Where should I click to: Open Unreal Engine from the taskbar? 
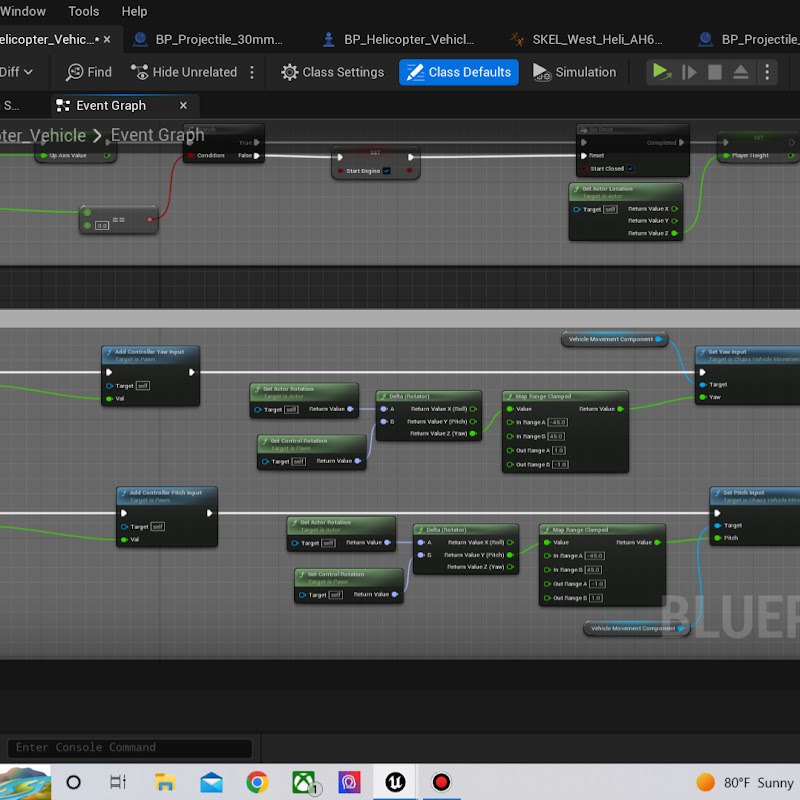coord(395,782)
